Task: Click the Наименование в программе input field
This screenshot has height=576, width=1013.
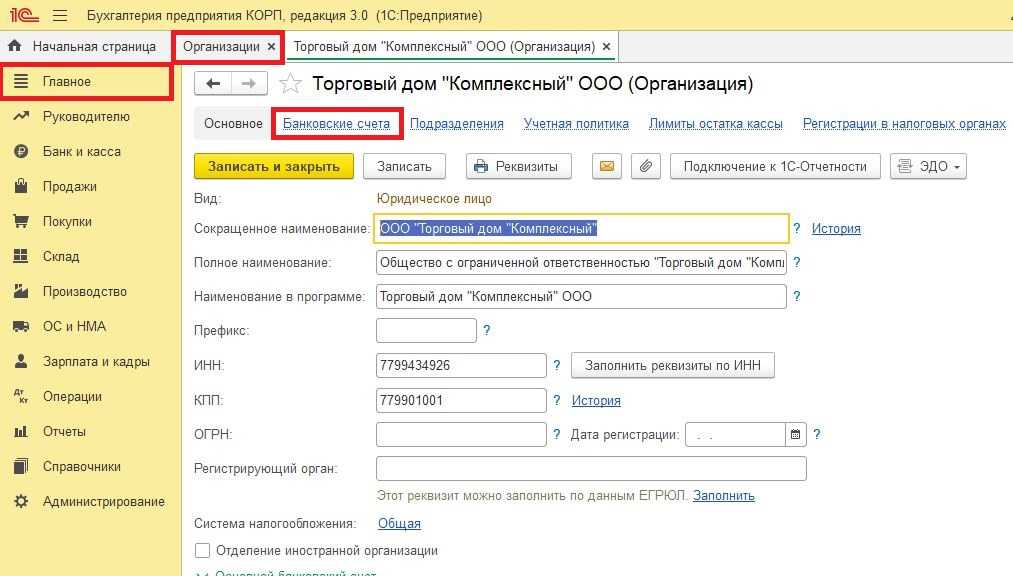Action: coord(581,296)
